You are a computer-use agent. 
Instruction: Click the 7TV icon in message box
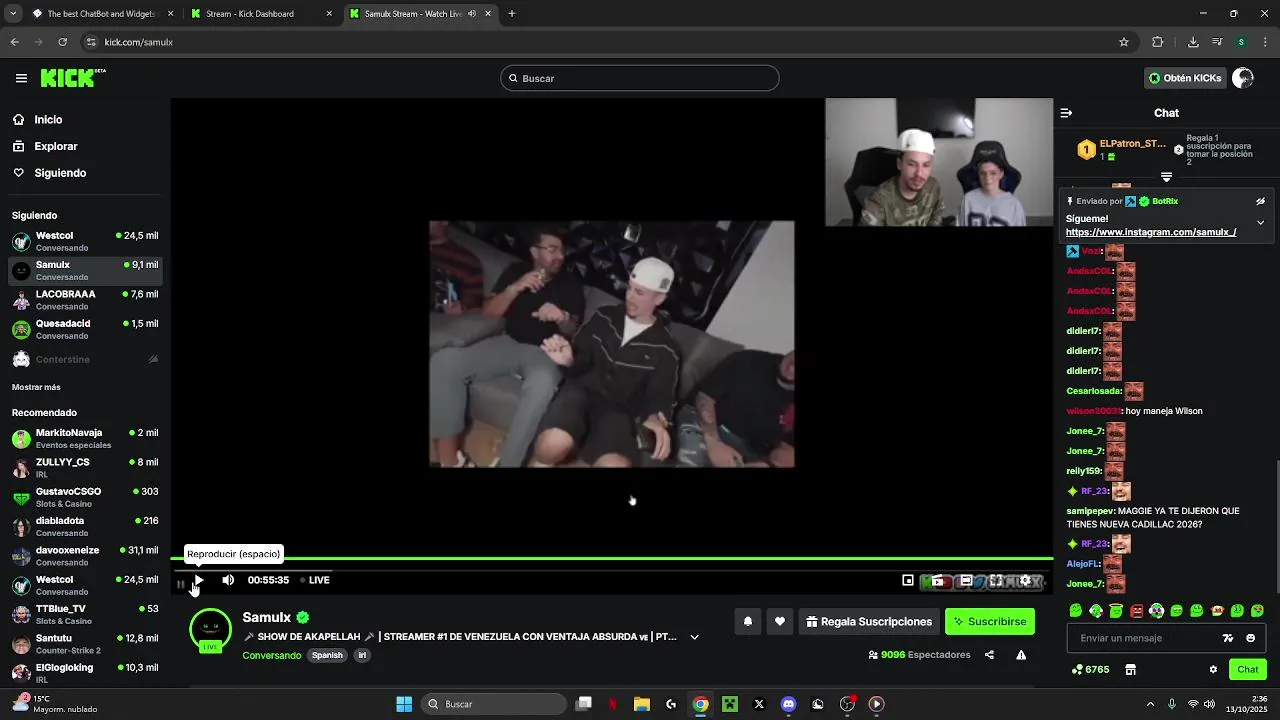(x=1228, y=638)
